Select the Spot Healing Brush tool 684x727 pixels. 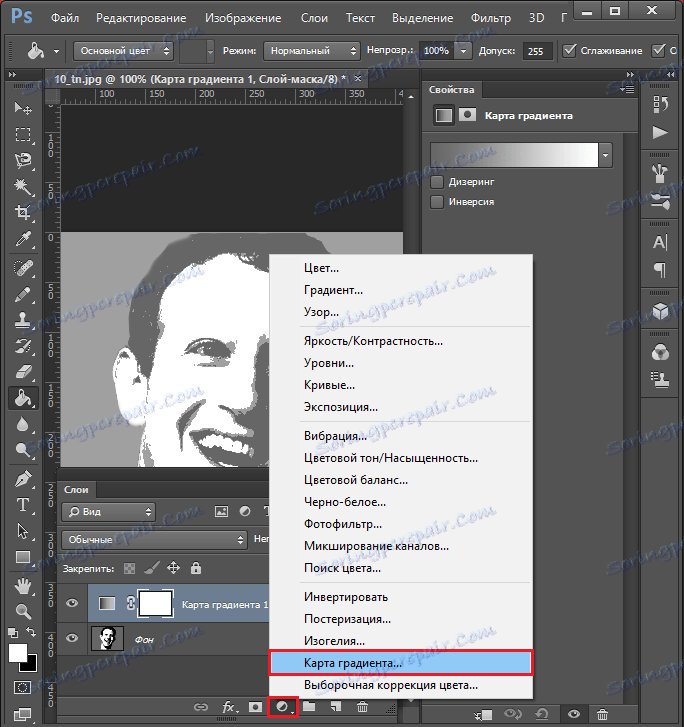pyautogui.click(x=22, y=268)
